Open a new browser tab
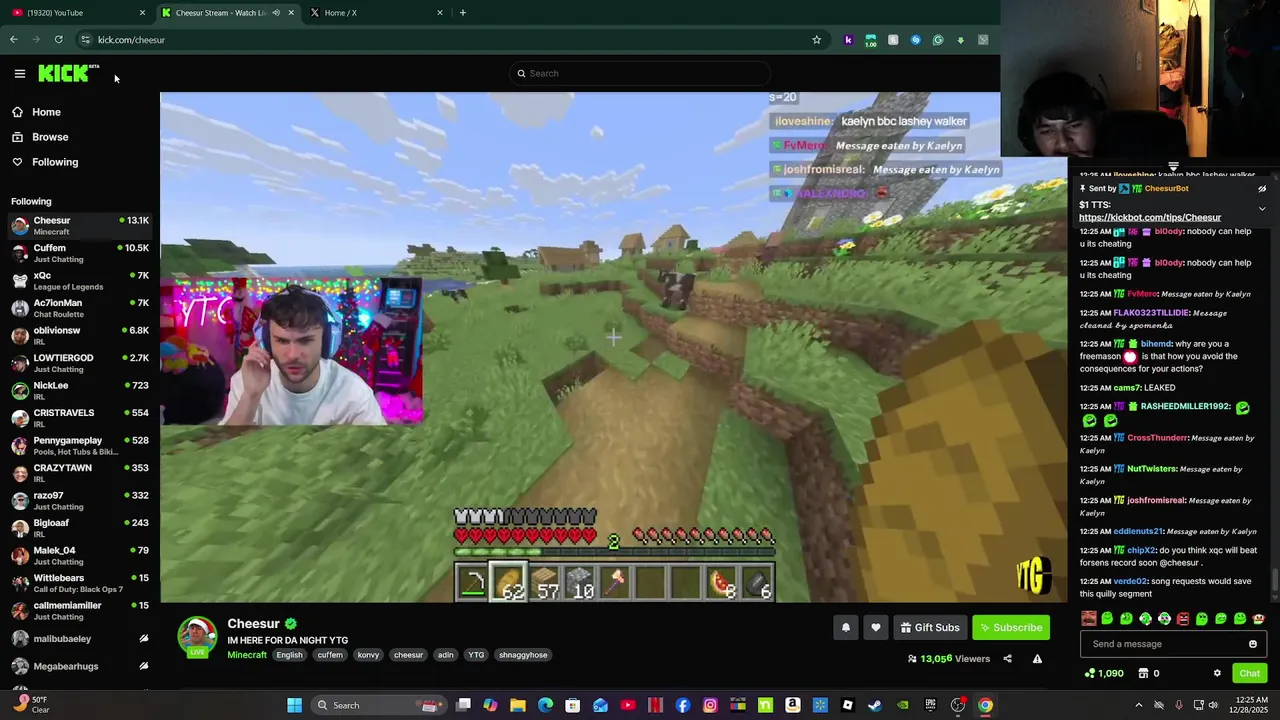The image size is (1280, 720). pyautogui.click(x=462, y=12)
